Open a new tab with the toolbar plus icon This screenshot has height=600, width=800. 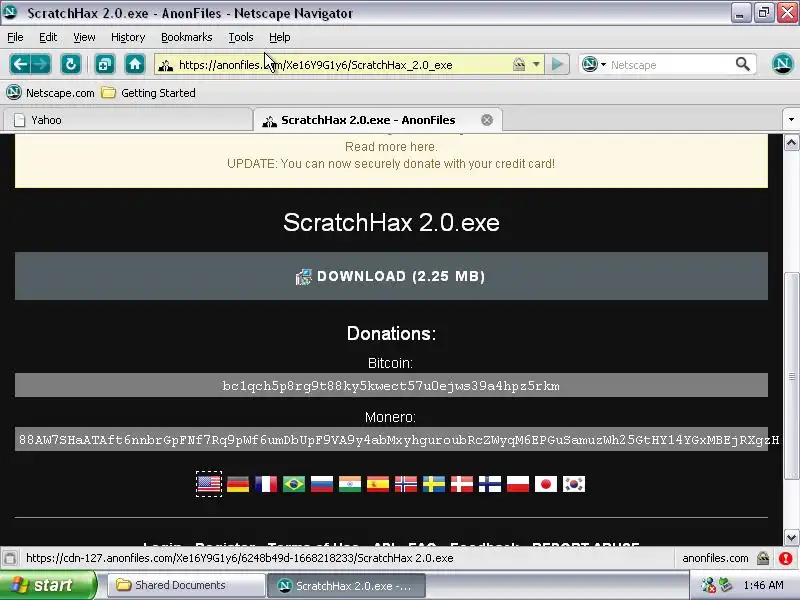(x=105, y=64)
